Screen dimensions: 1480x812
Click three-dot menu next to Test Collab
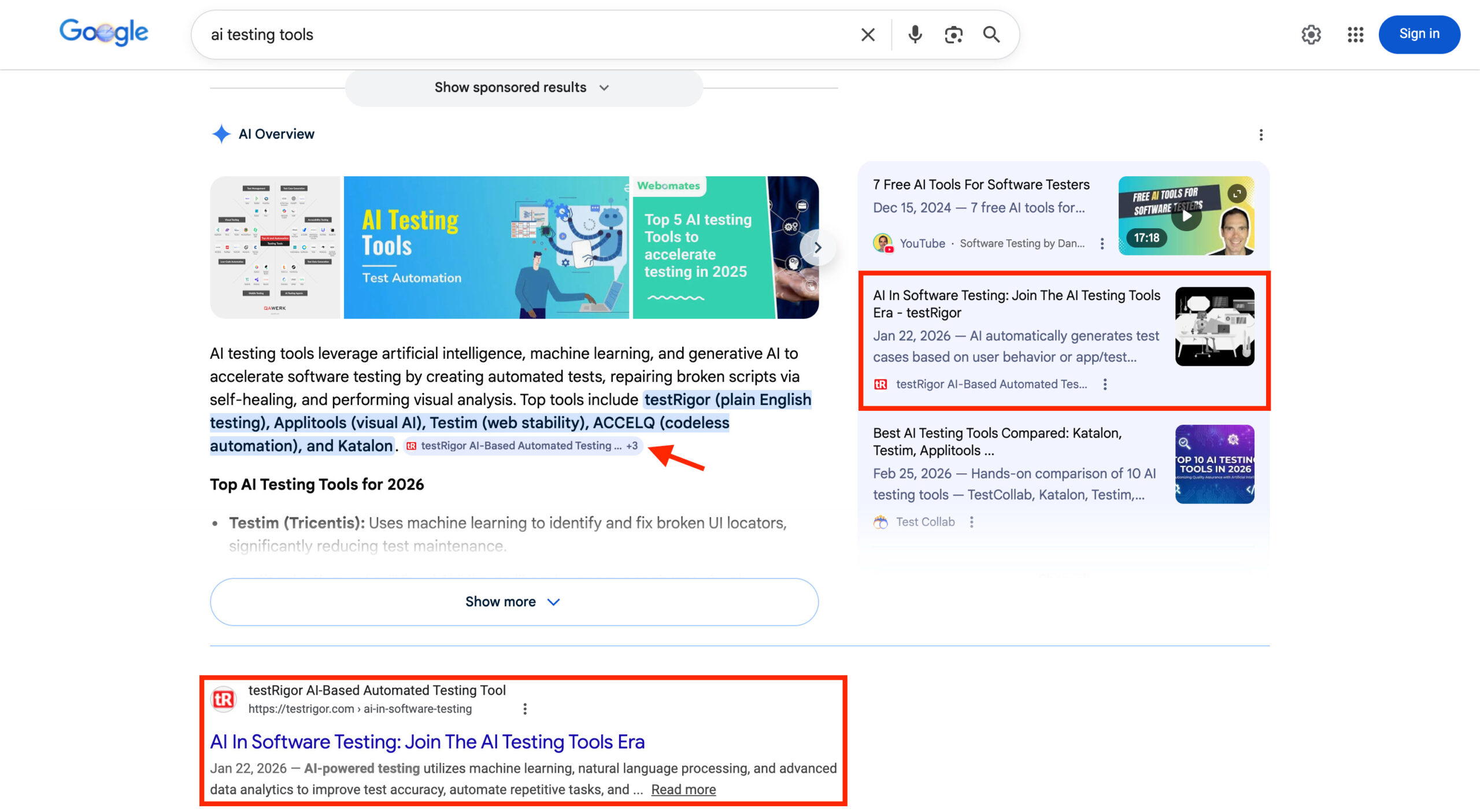point(972,522)
